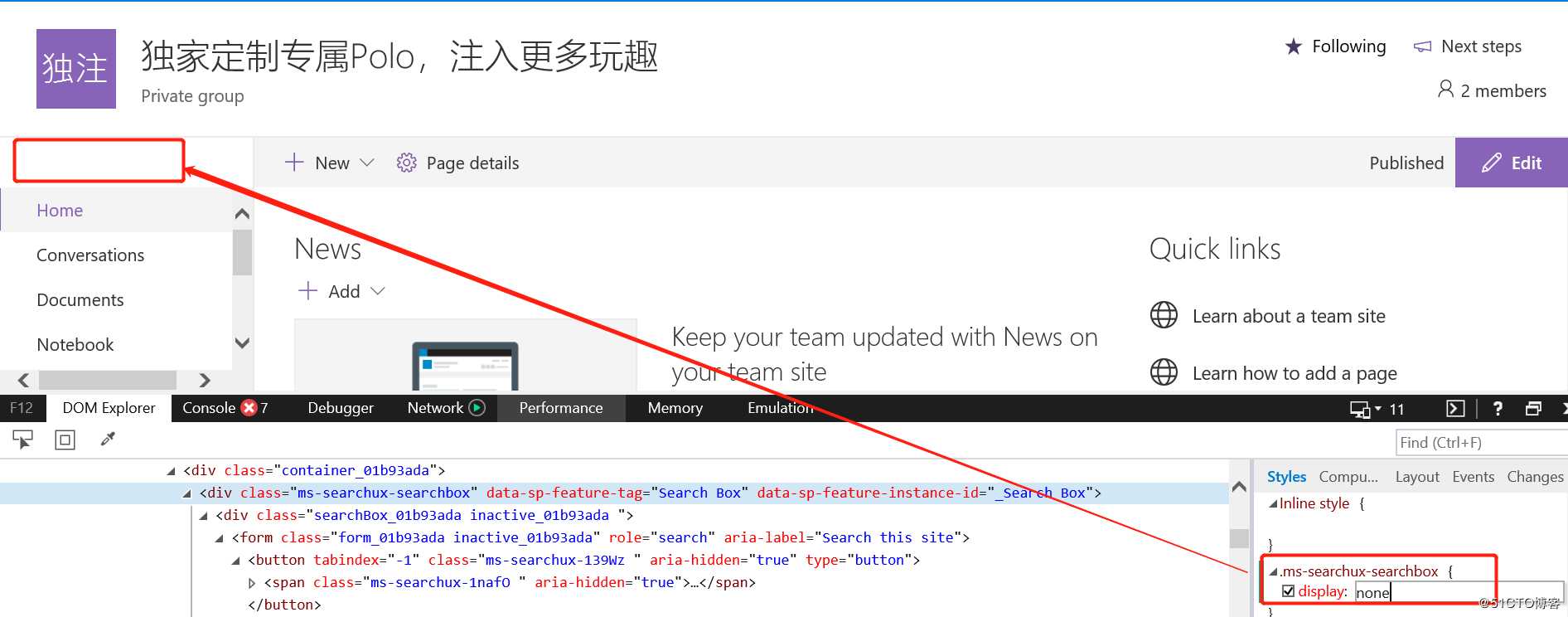Select the Styles pane tab
The image size is (1568, 617).
1286,477
